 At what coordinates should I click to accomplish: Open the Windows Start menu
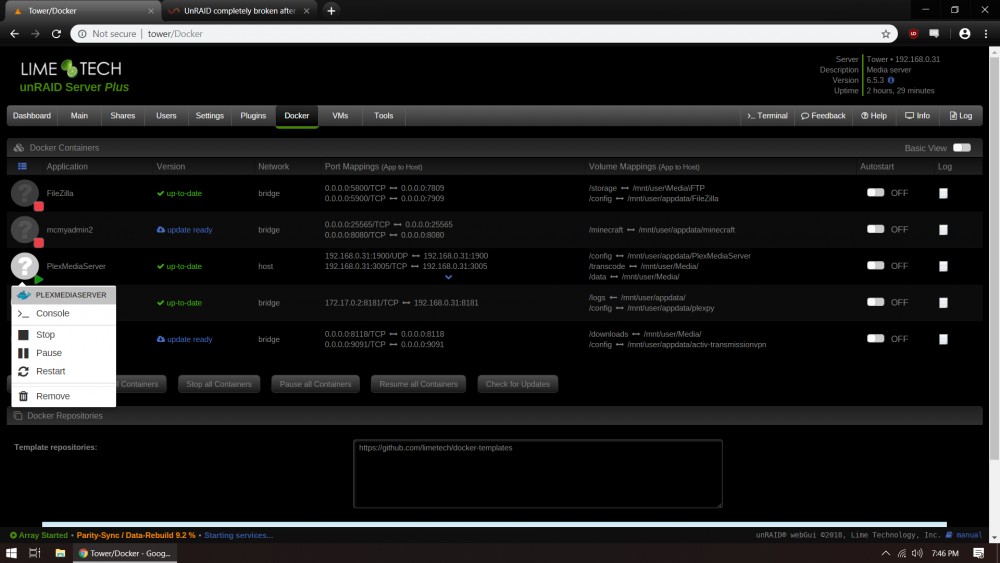pyautogui.click(x=11, y=553)
